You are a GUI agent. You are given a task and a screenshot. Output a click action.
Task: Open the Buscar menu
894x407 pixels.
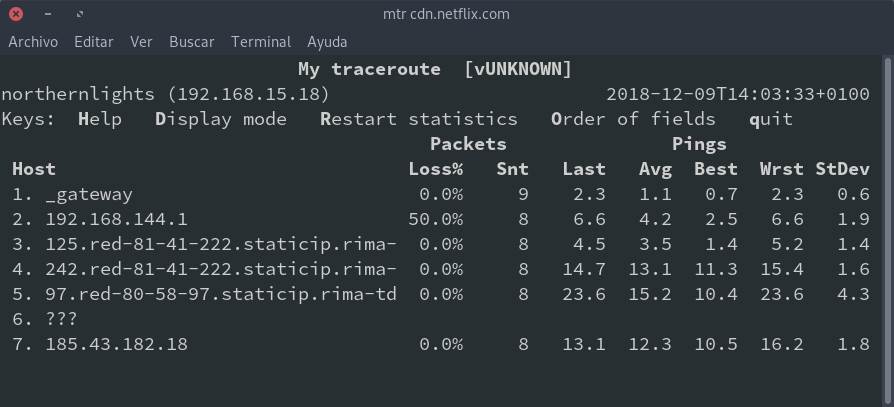coord(191,42)
